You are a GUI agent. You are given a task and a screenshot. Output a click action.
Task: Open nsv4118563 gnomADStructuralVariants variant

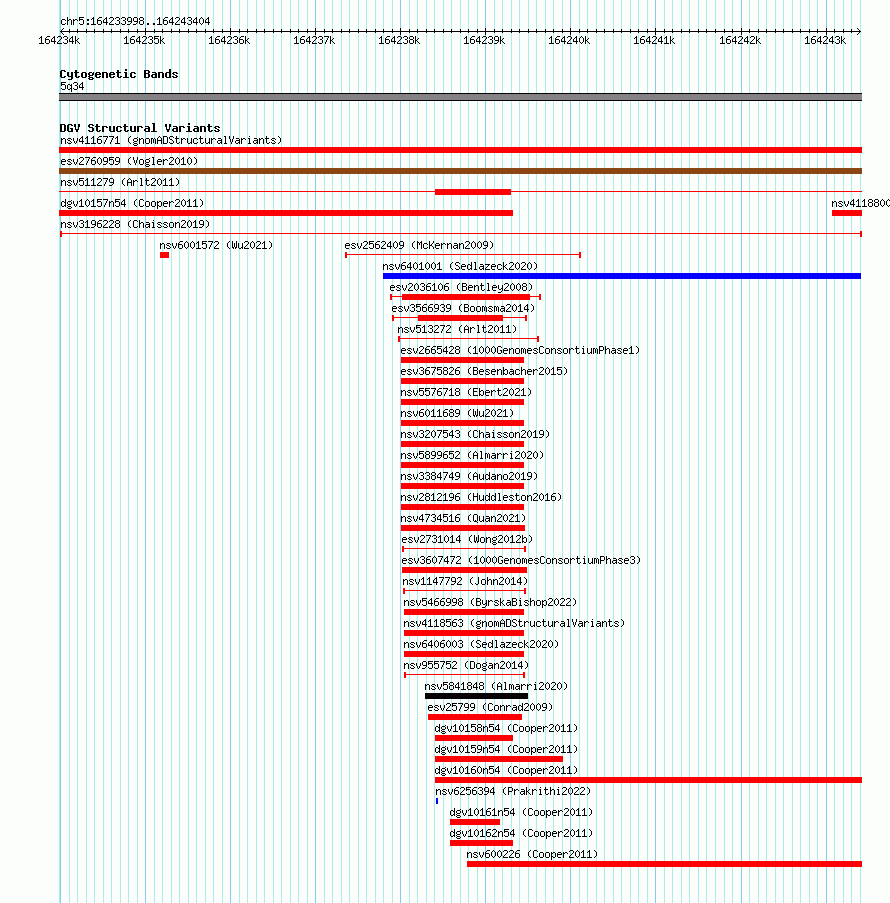[x=514, y=624]
